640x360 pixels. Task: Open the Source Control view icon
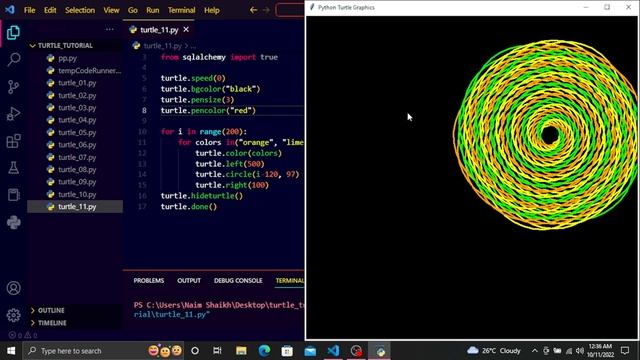point(13,87)
